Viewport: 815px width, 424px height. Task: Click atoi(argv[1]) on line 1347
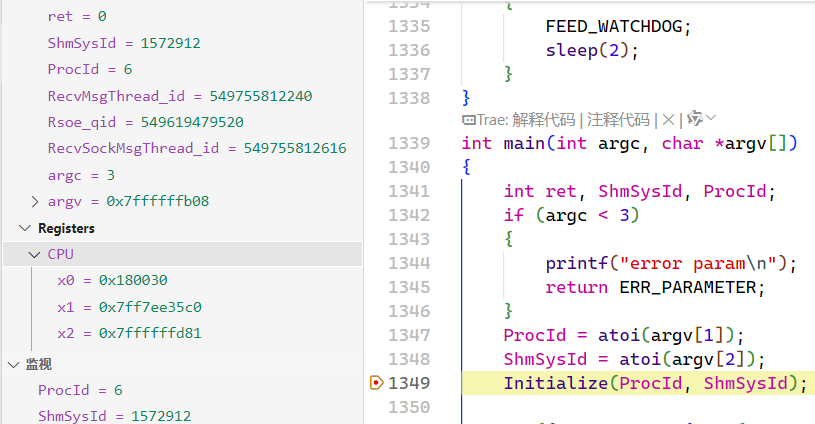click(x=666, y=335)
